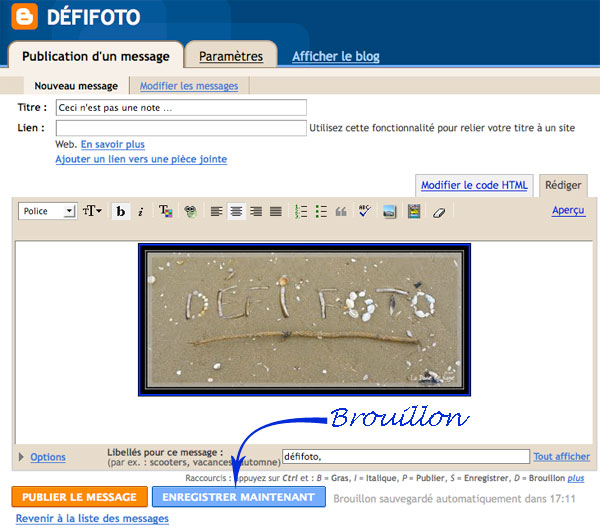Screen dimensions: 600x532
Task: Click the Enregistrer maintenant button
Action: click(239, 497)
